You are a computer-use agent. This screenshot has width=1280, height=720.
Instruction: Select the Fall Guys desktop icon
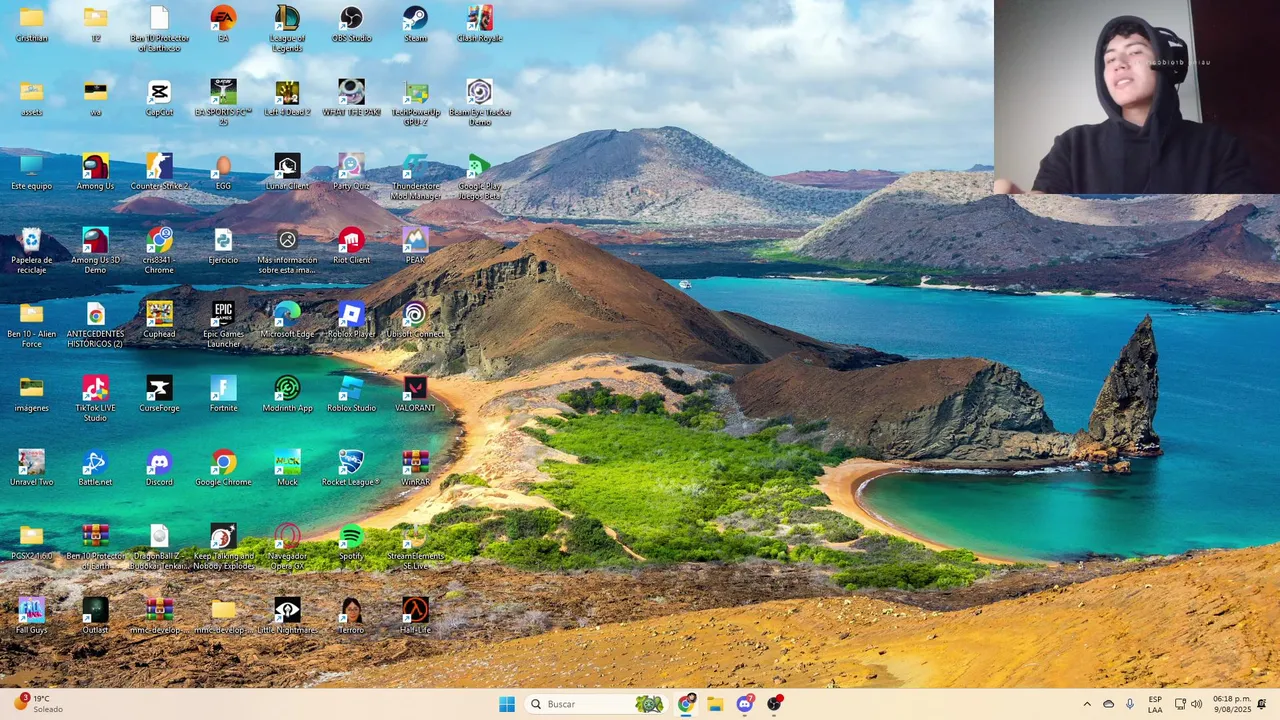coord(31,616)
